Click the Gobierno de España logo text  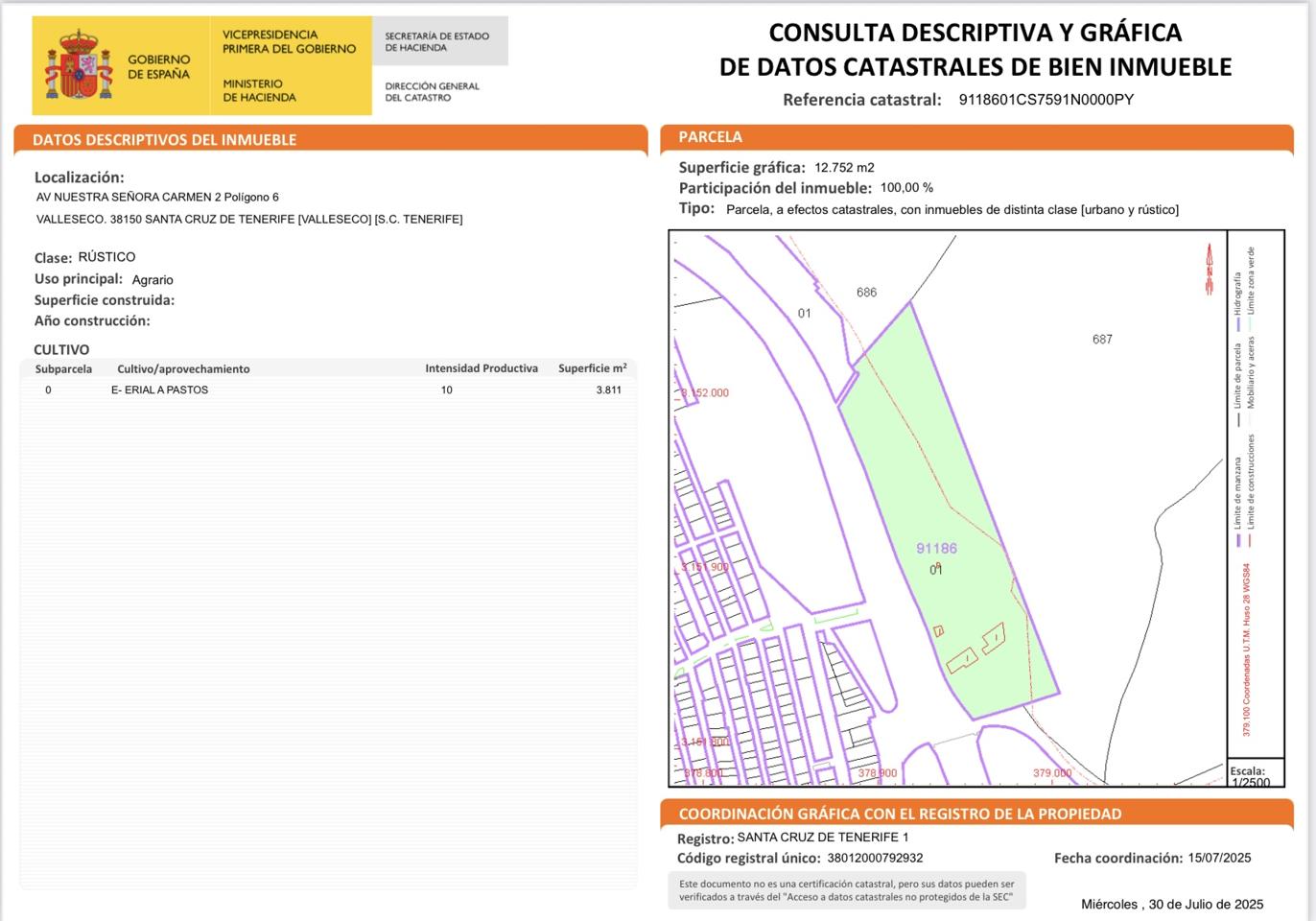158,66
